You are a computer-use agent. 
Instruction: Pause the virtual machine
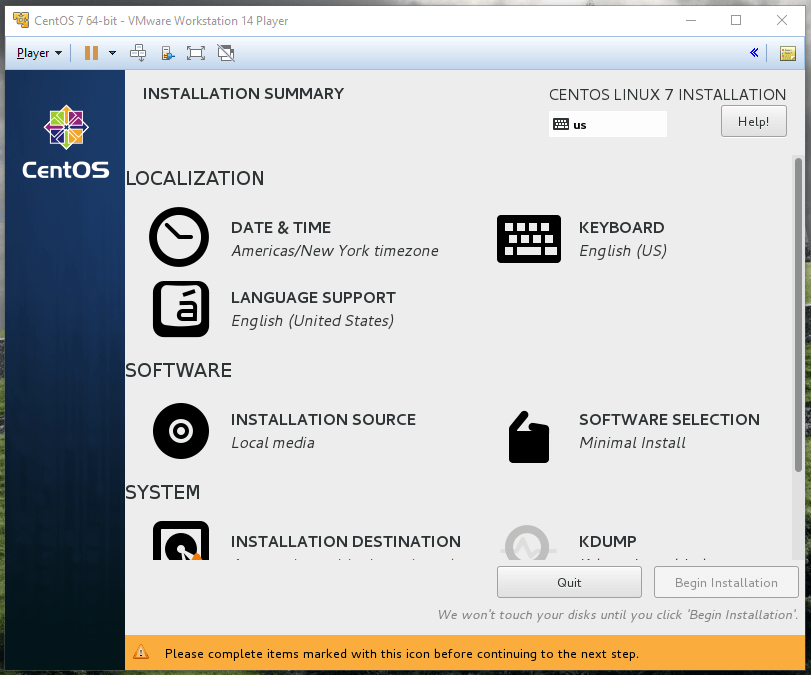point(92,53)
